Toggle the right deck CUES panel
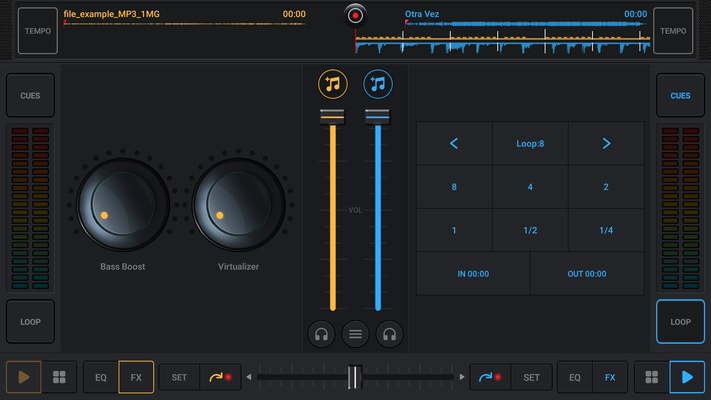Screen dimensions: 711x400 680,95
